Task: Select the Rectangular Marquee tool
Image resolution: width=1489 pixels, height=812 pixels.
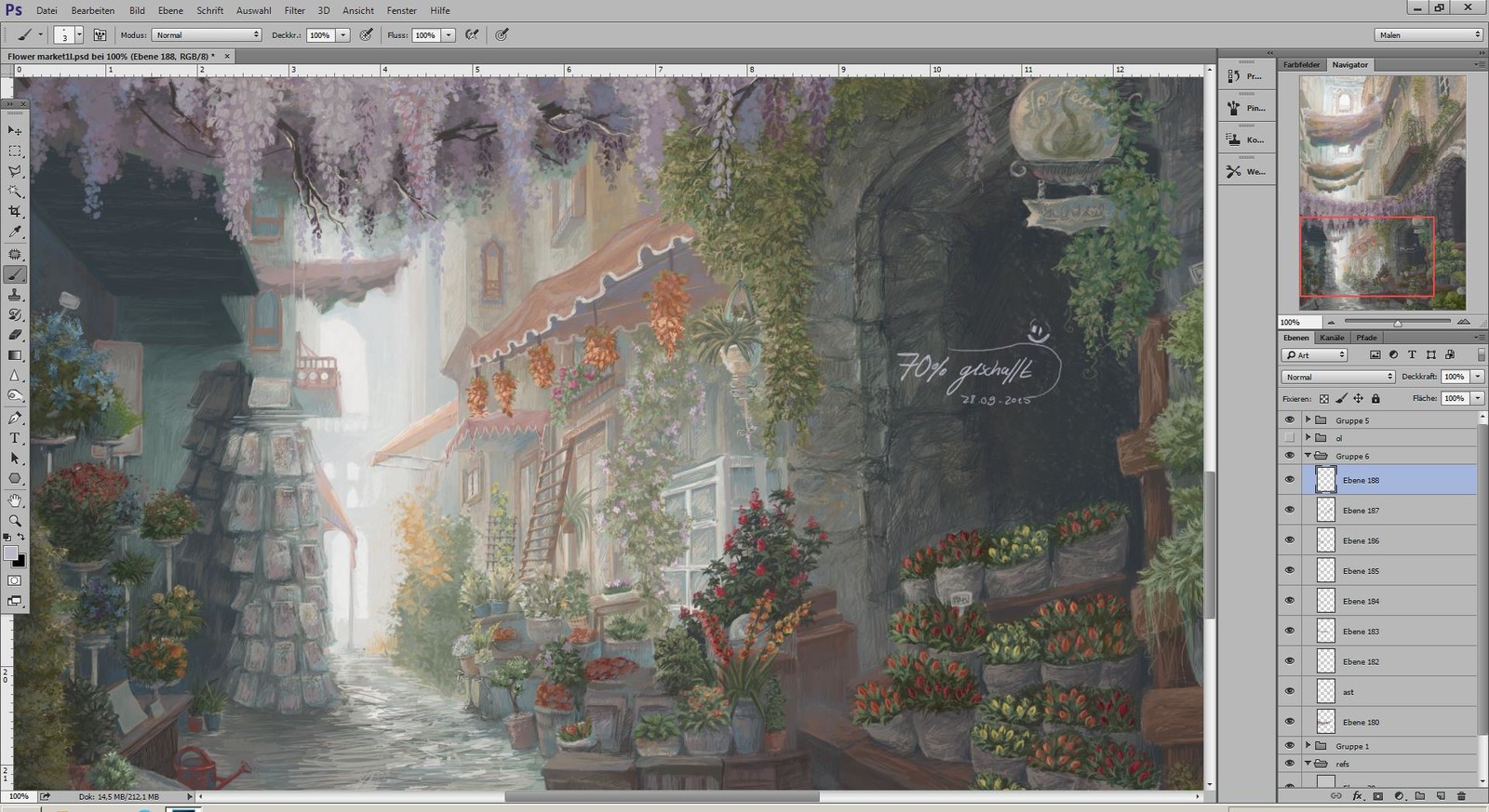Action: 15,152
